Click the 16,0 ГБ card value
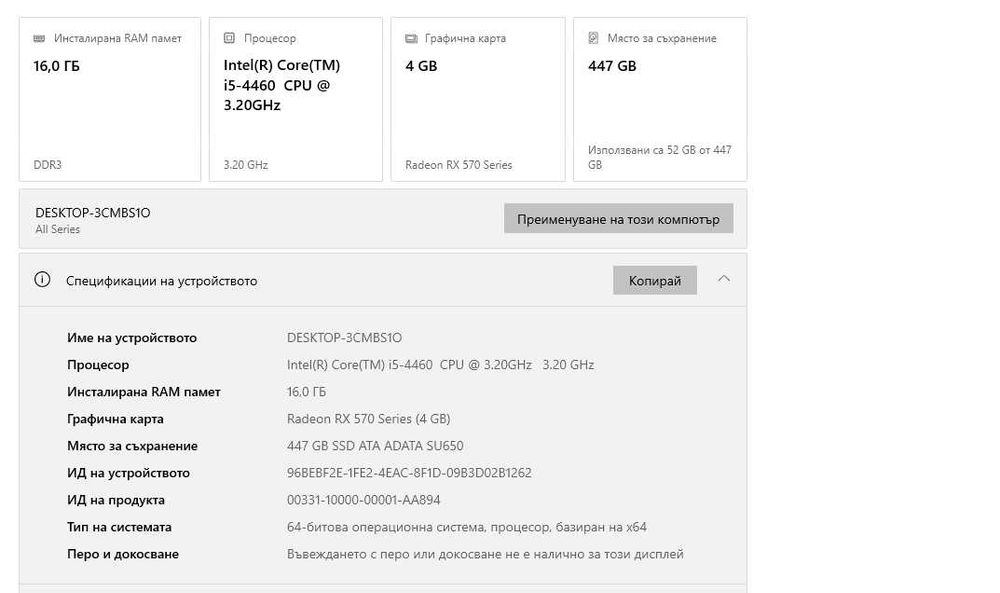Image resolution: width=1000 pixels, height=593 pixels. click(x=57, y=66)
